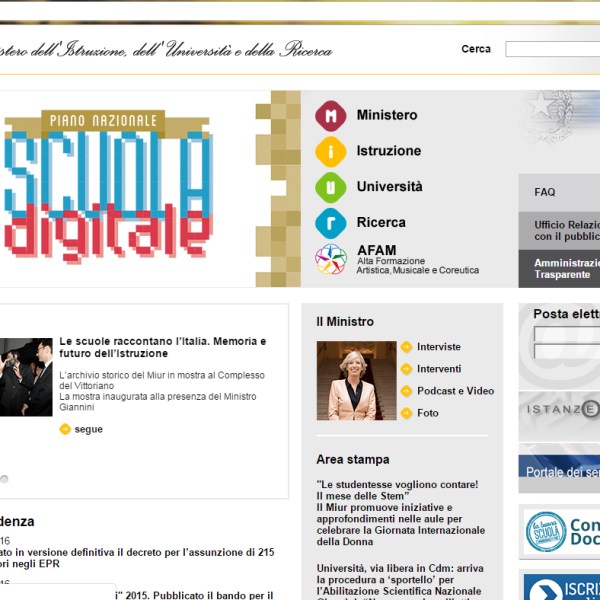600x600 pixels.
Task: Click the red Ministero M icon
Action: coord(331,116)
